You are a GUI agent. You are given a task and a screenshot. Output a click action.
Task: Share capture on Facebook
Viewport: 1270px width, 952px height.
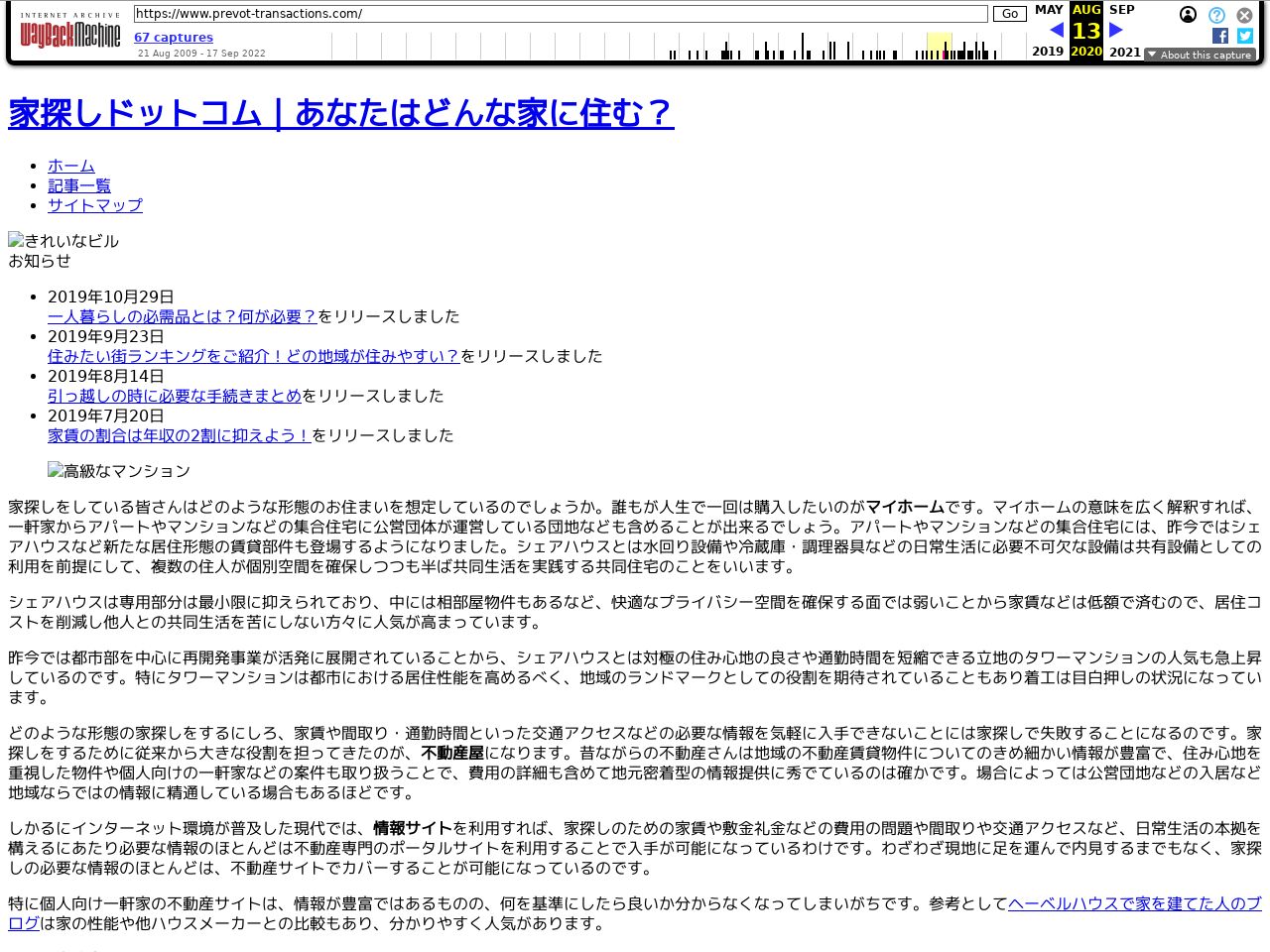(x=1219, y=36)
